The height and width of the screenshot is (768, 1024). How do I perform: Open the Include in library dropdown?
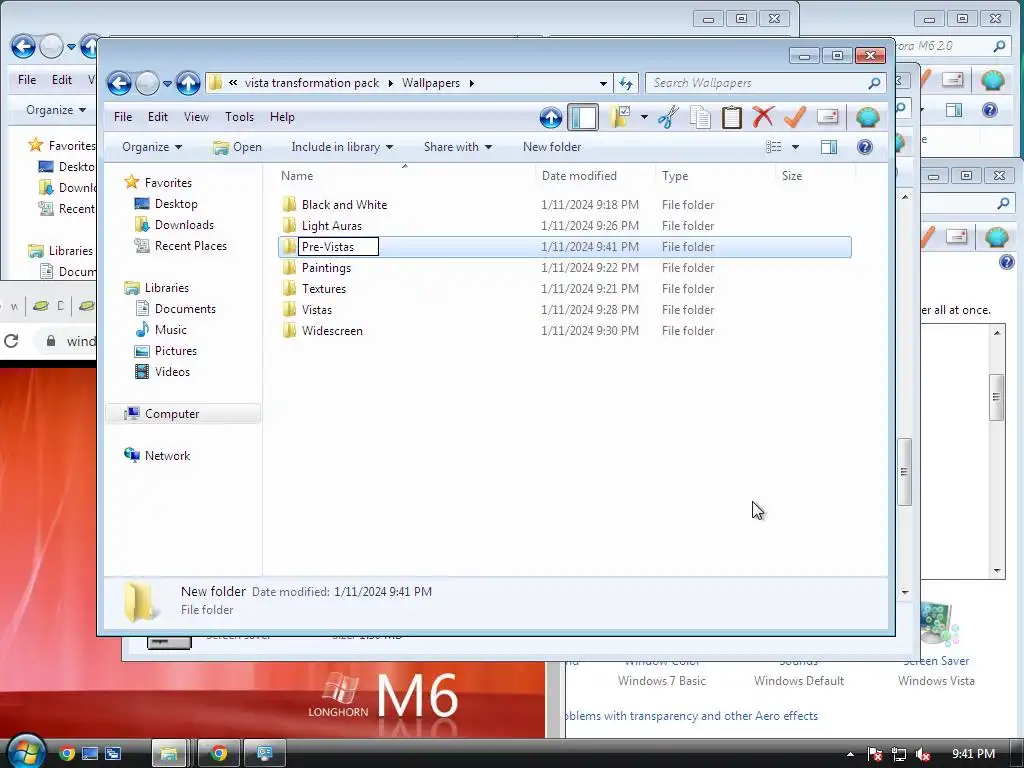tap(342, 147)
